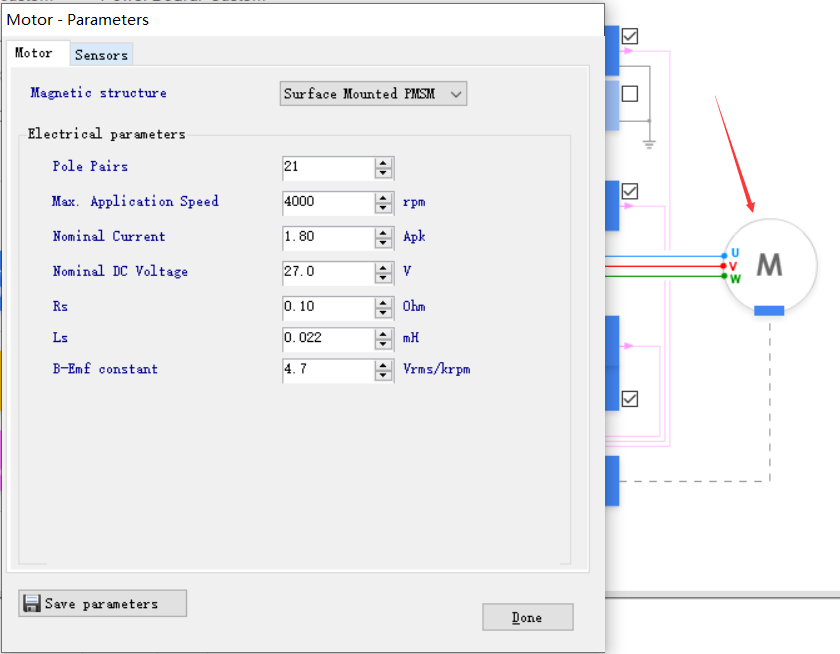Select the Motor tab
840x654 pixels.
point(34,53)
